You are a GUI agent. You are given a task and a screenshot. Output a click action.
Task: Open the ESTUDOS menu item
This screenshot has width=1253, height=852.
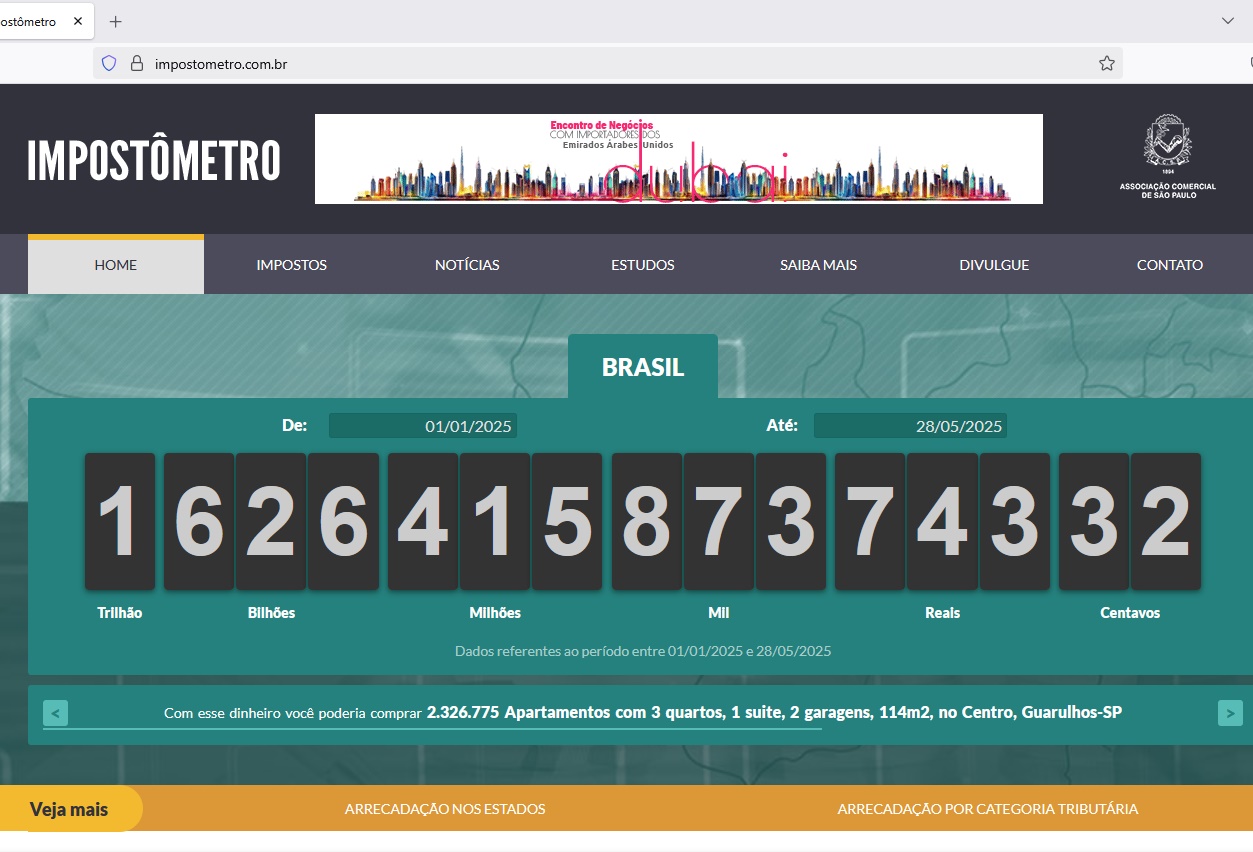[643, 265]
